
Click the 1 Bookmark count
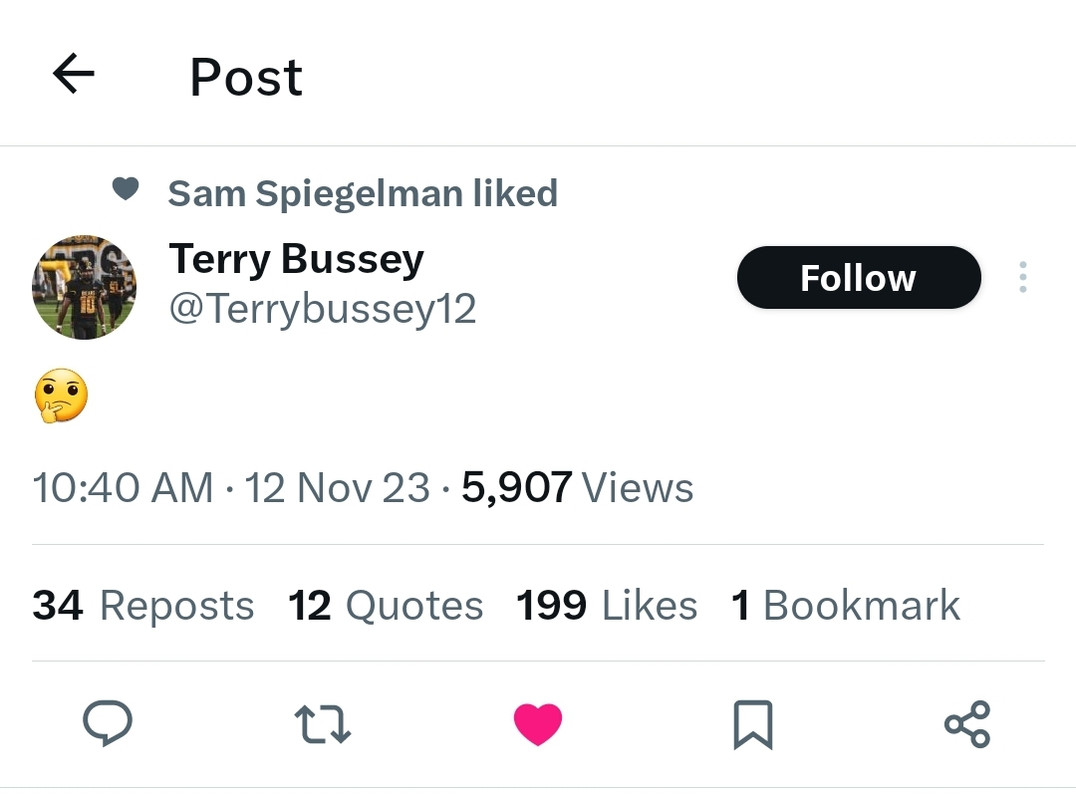click(845, 605)
